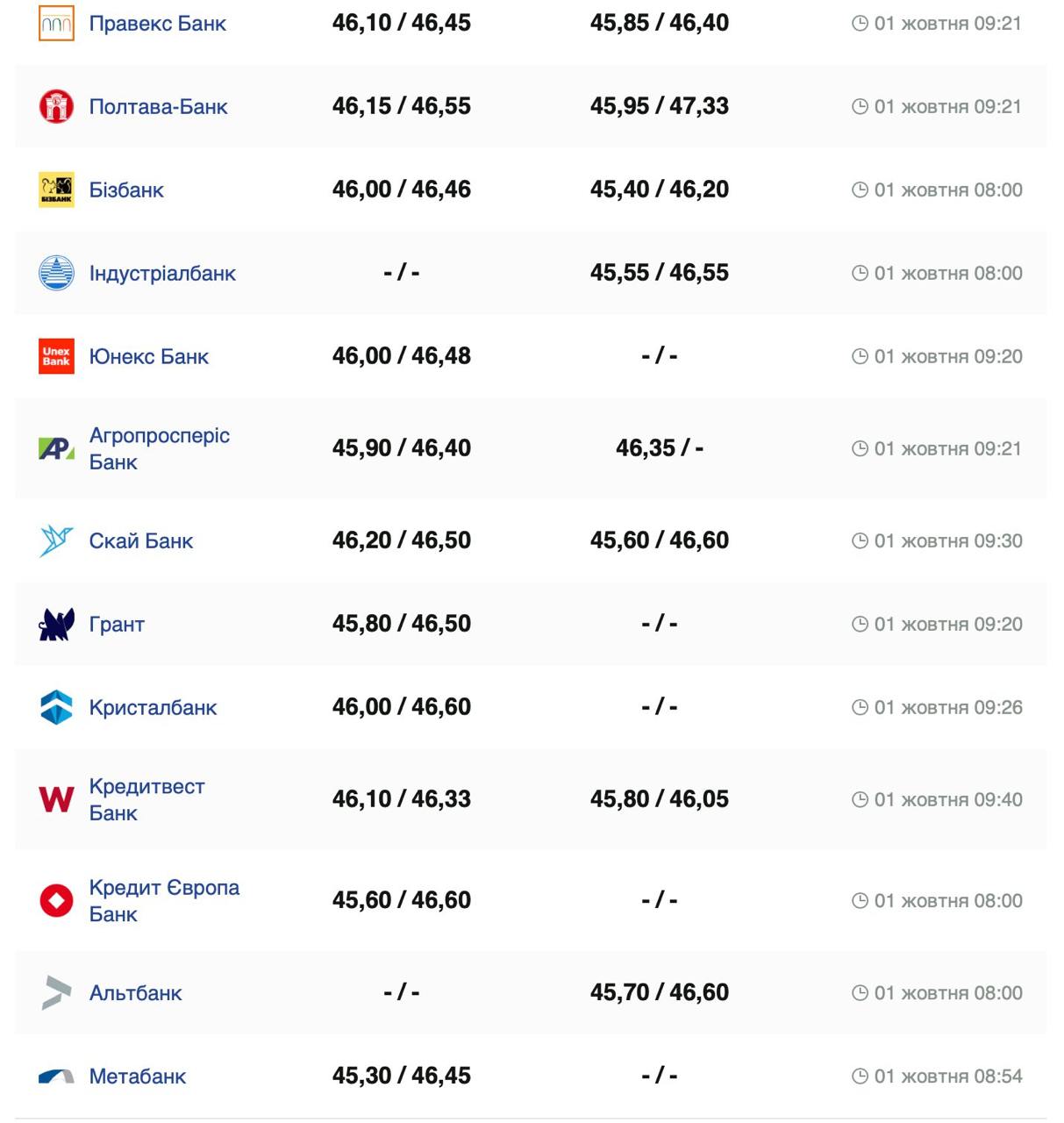Click the Правекс Банк logo icon
This screenshot has width=1064, height=1123.
click(x=56, y=24)
